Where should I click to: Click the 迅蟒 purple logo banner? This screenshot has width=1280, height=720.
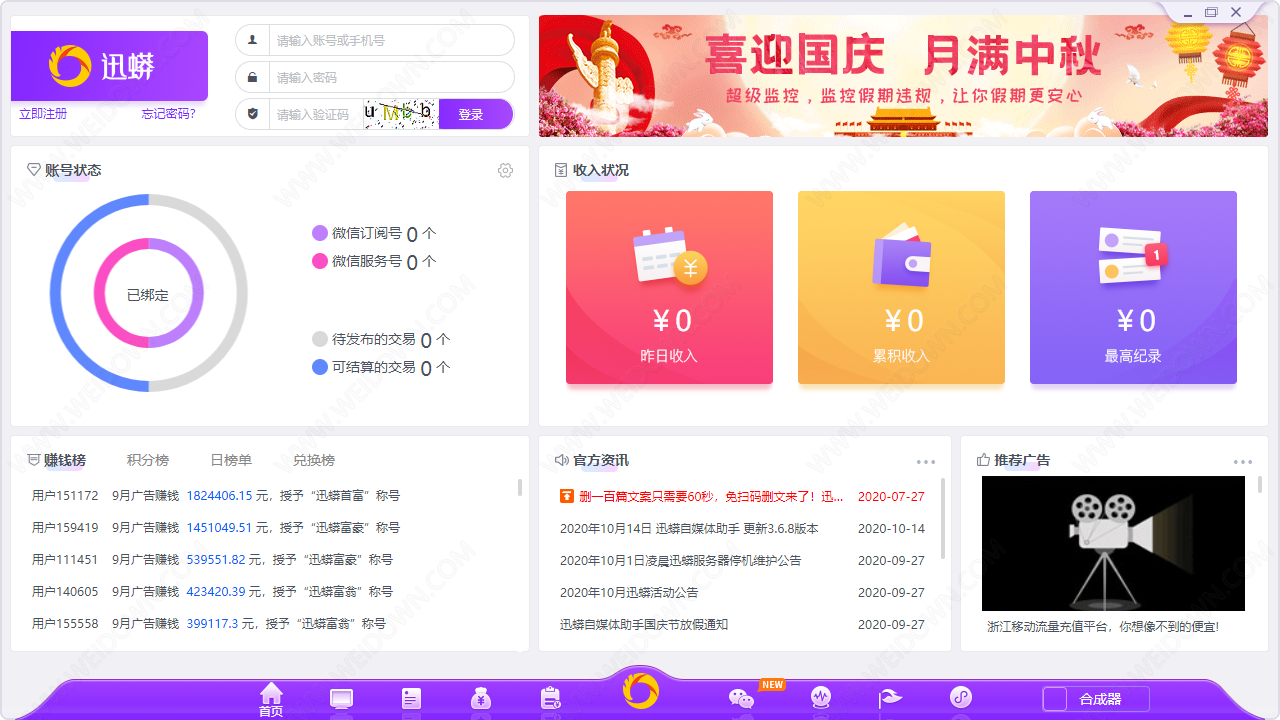[109, 66]
